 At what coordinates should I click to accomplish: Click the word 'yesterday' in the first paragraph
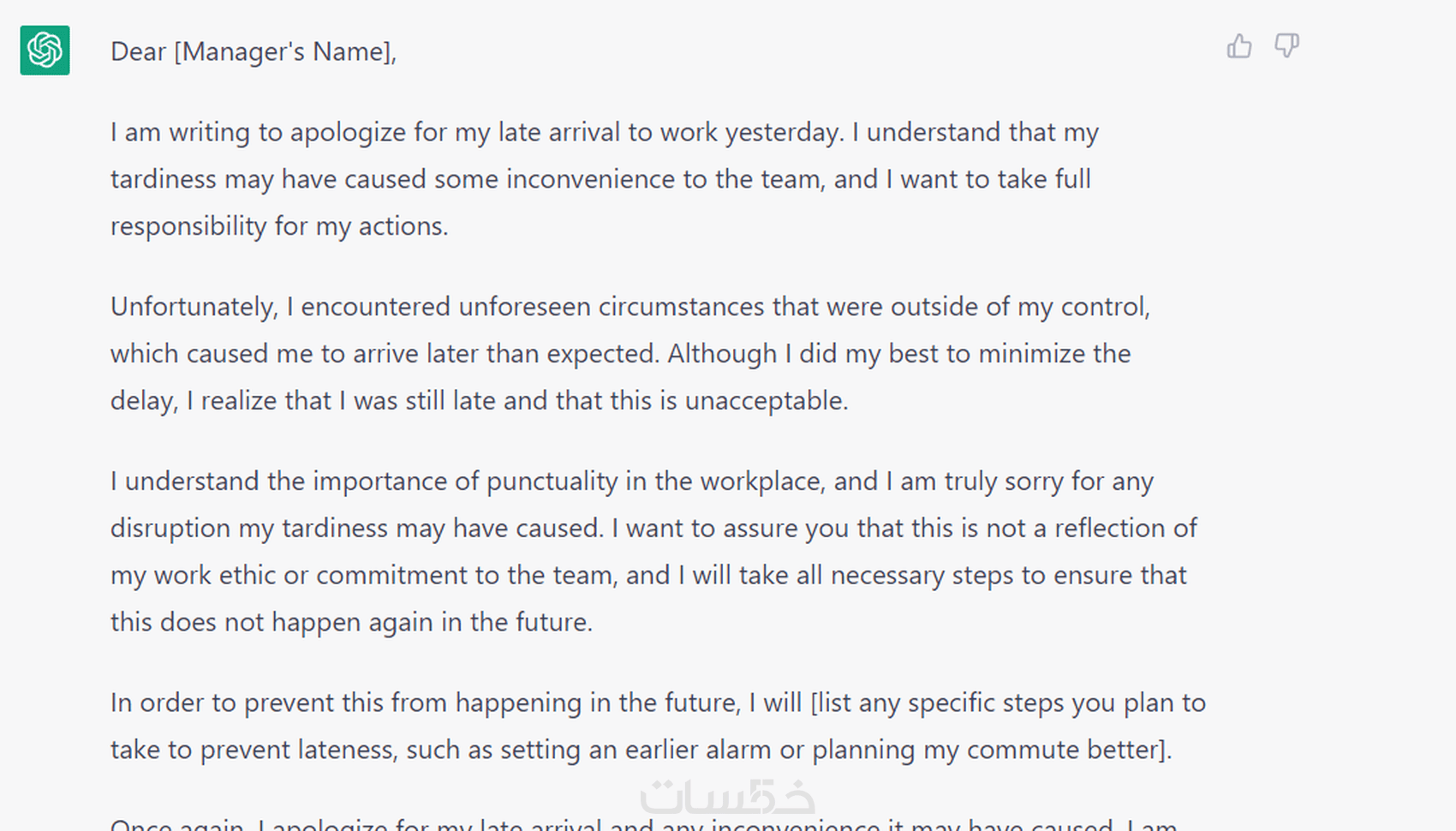click(x=783, y=132)
